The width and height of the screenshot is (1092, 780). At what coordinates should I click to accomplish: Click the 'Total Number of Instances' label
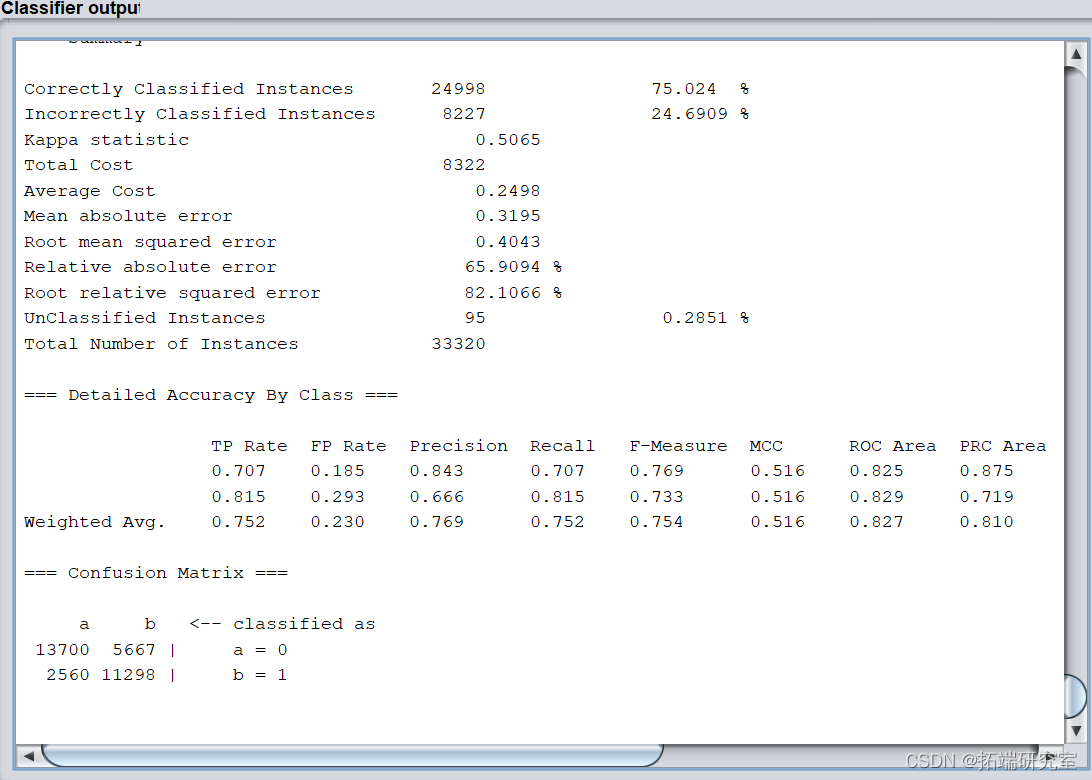click(161, 344)
